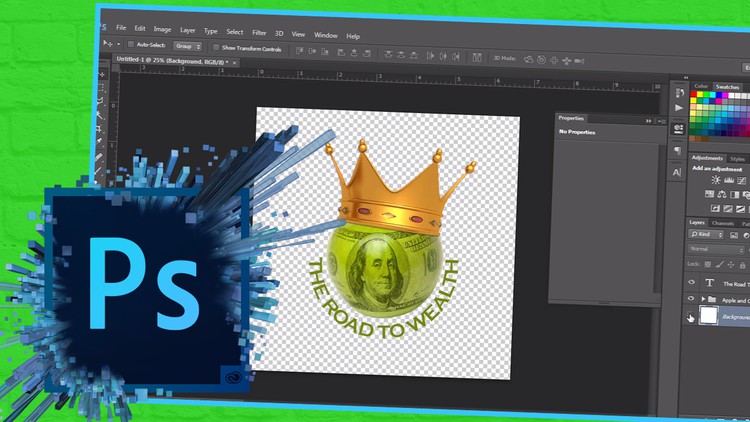Open the Actions panel play icon
The image size is (750, 422).
tap(679, 108)
